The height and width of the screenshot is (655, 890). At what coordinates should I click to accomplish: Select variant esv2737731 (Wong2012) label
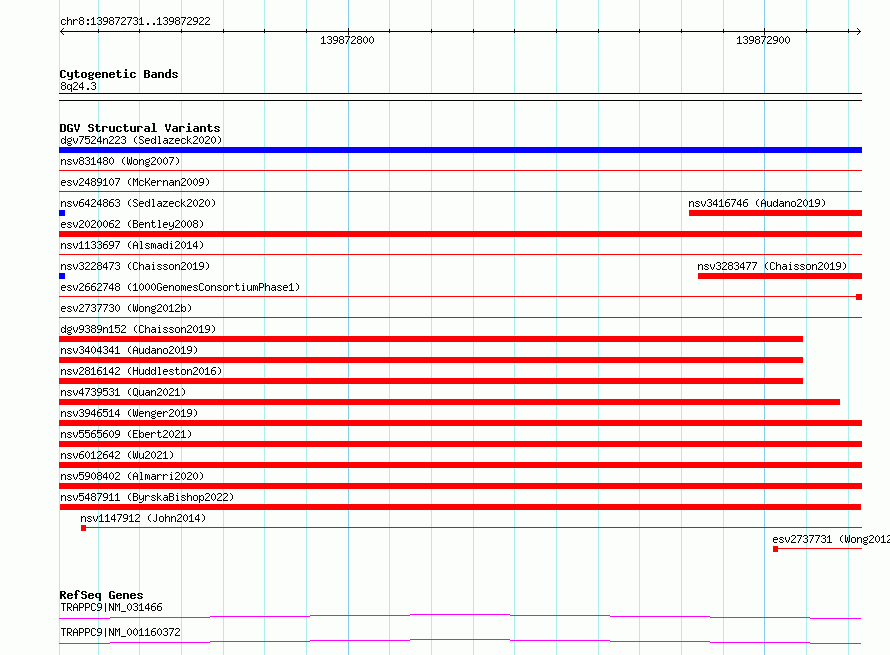(831, 539)
